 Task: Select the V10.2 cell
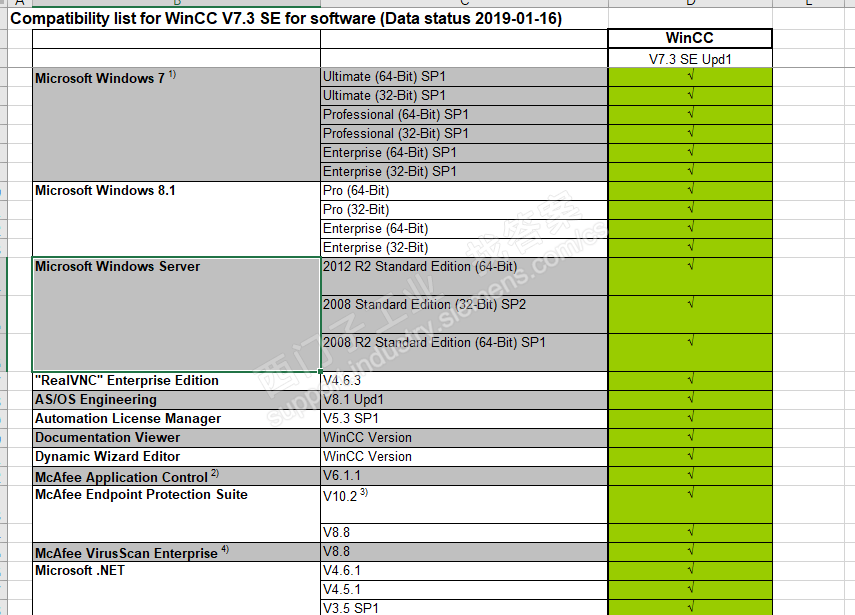(x=464, y=504)
